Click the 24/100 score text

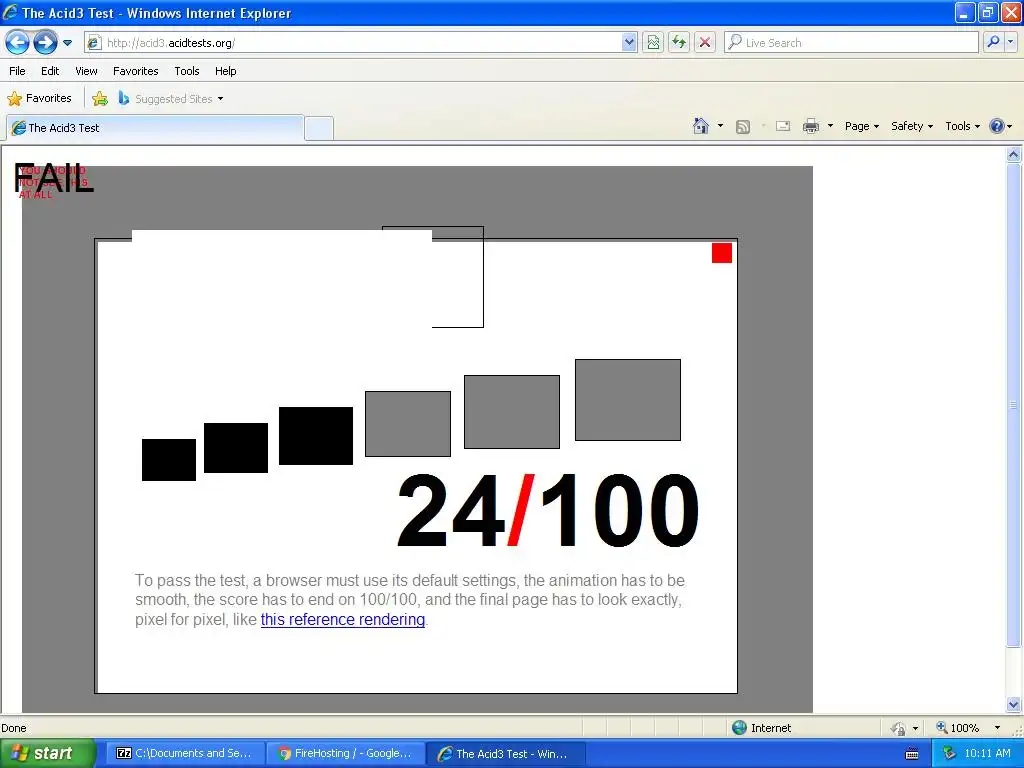click(547, 511)
